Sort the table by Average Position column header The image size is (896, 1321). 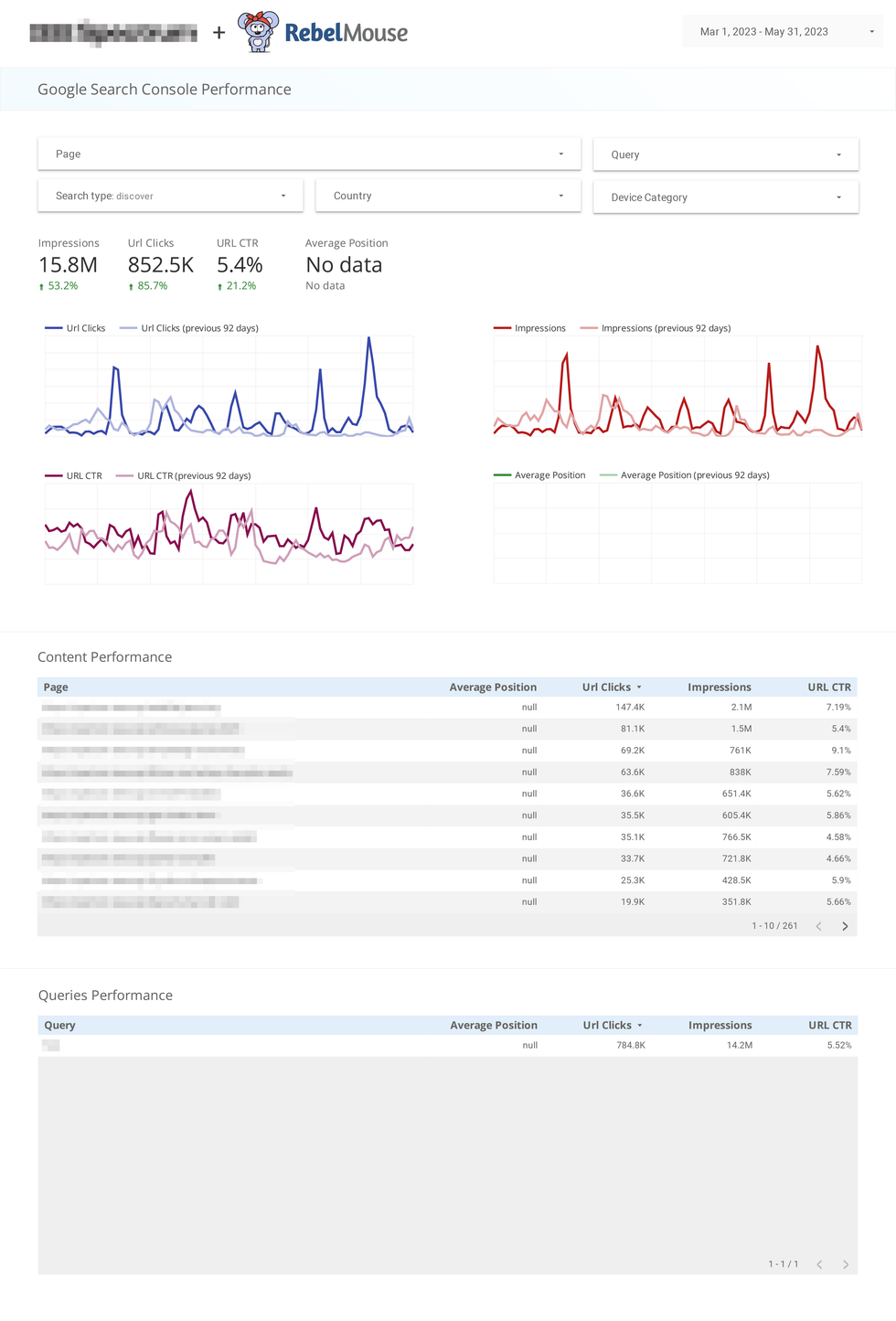[493, 687]
